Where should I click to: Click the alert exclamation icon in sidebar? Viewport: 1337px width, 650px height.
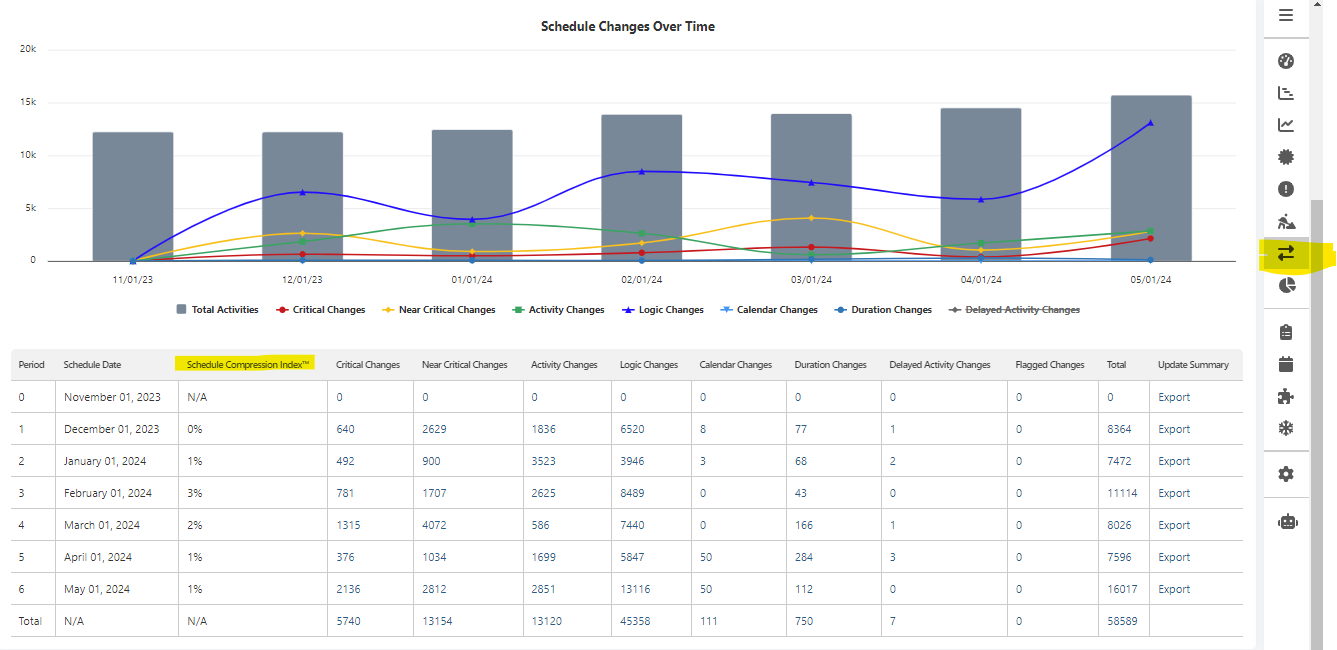(1286, 188)
